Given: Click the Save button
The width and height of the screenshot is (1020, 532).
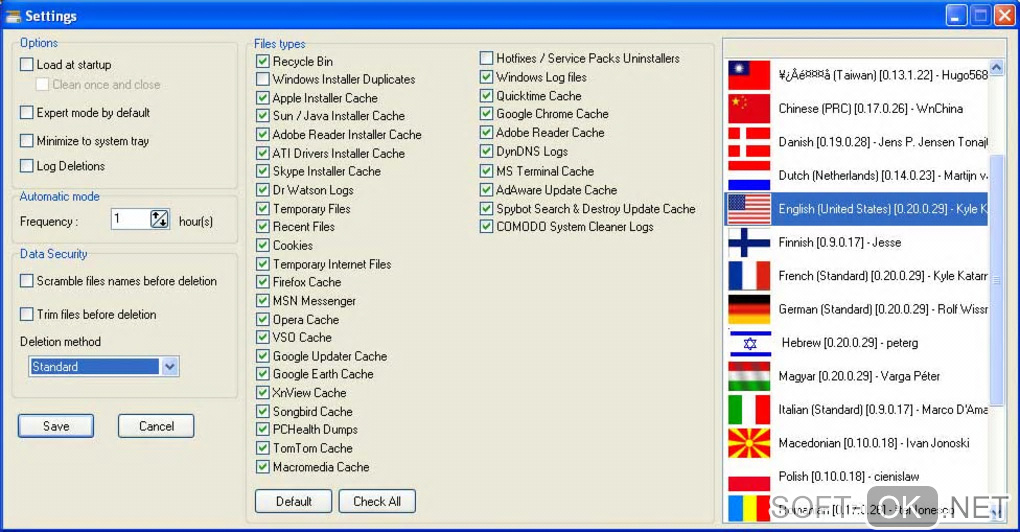Looking at the screenshot, I should (56, 426).
